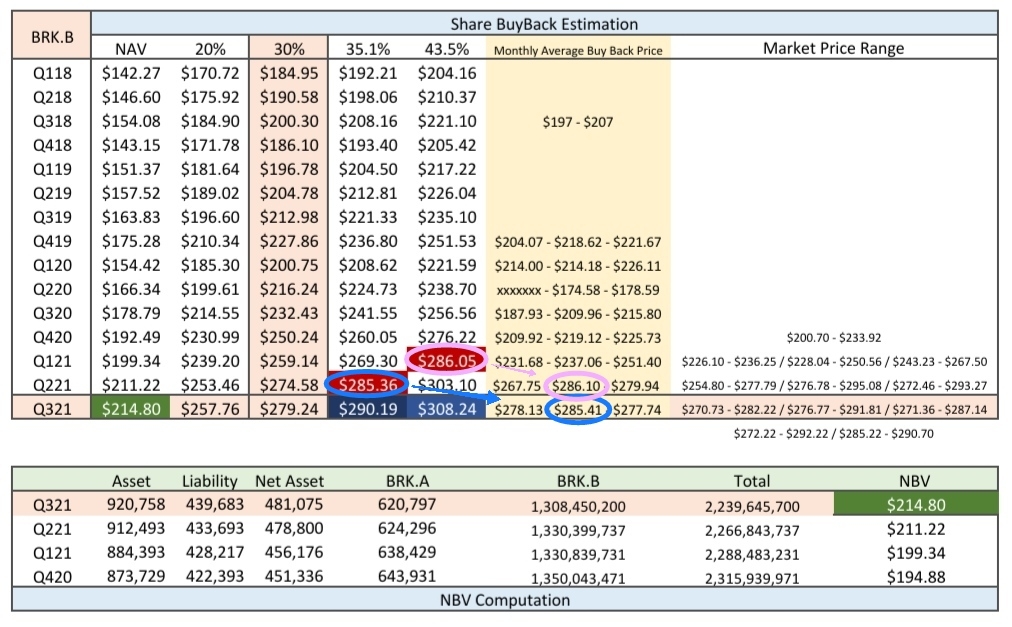Click the NBV value $194.88
This screenshot has width=1012, height=627.
(916, 577)
